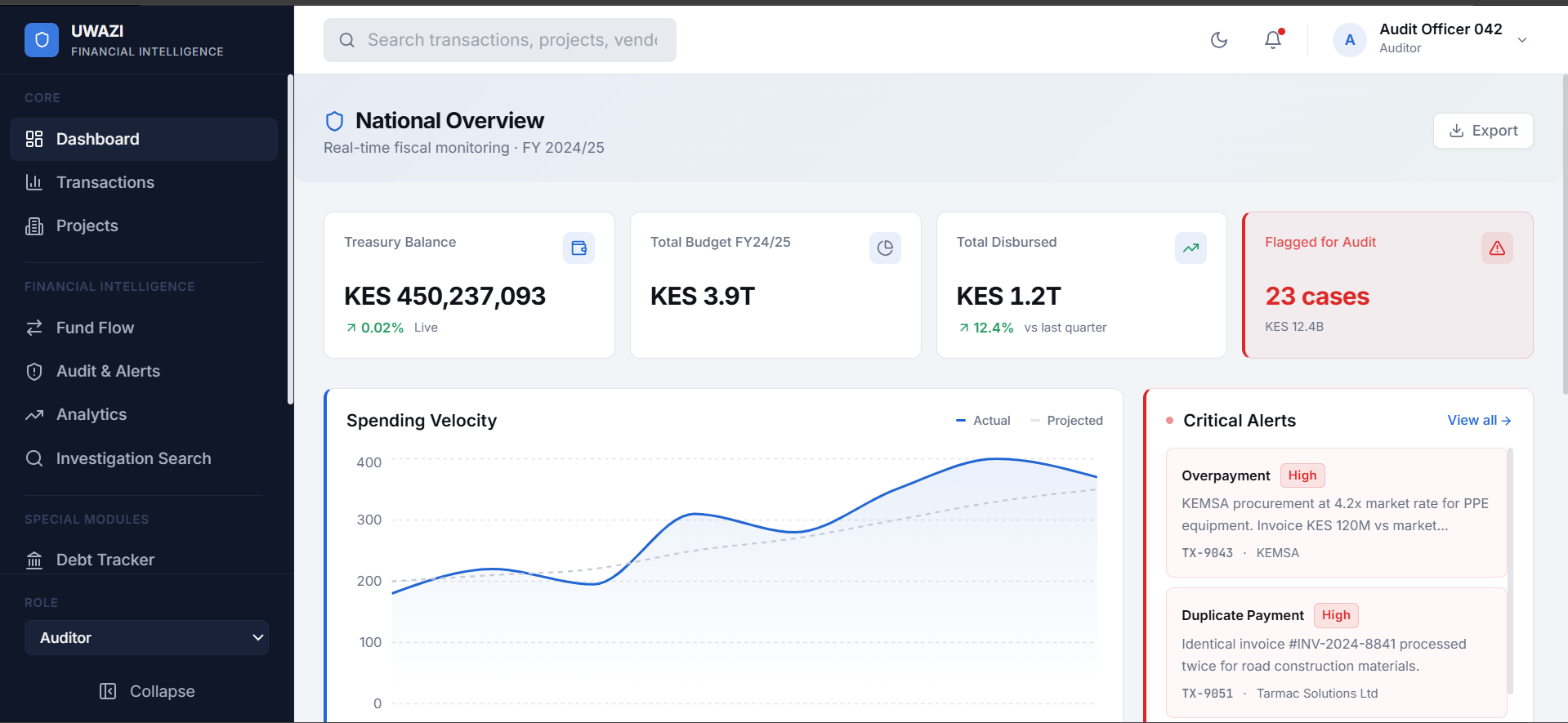Open the Projects sidebar item
Viewport: 1568px width, 723px height.
[x=144, y=225]
